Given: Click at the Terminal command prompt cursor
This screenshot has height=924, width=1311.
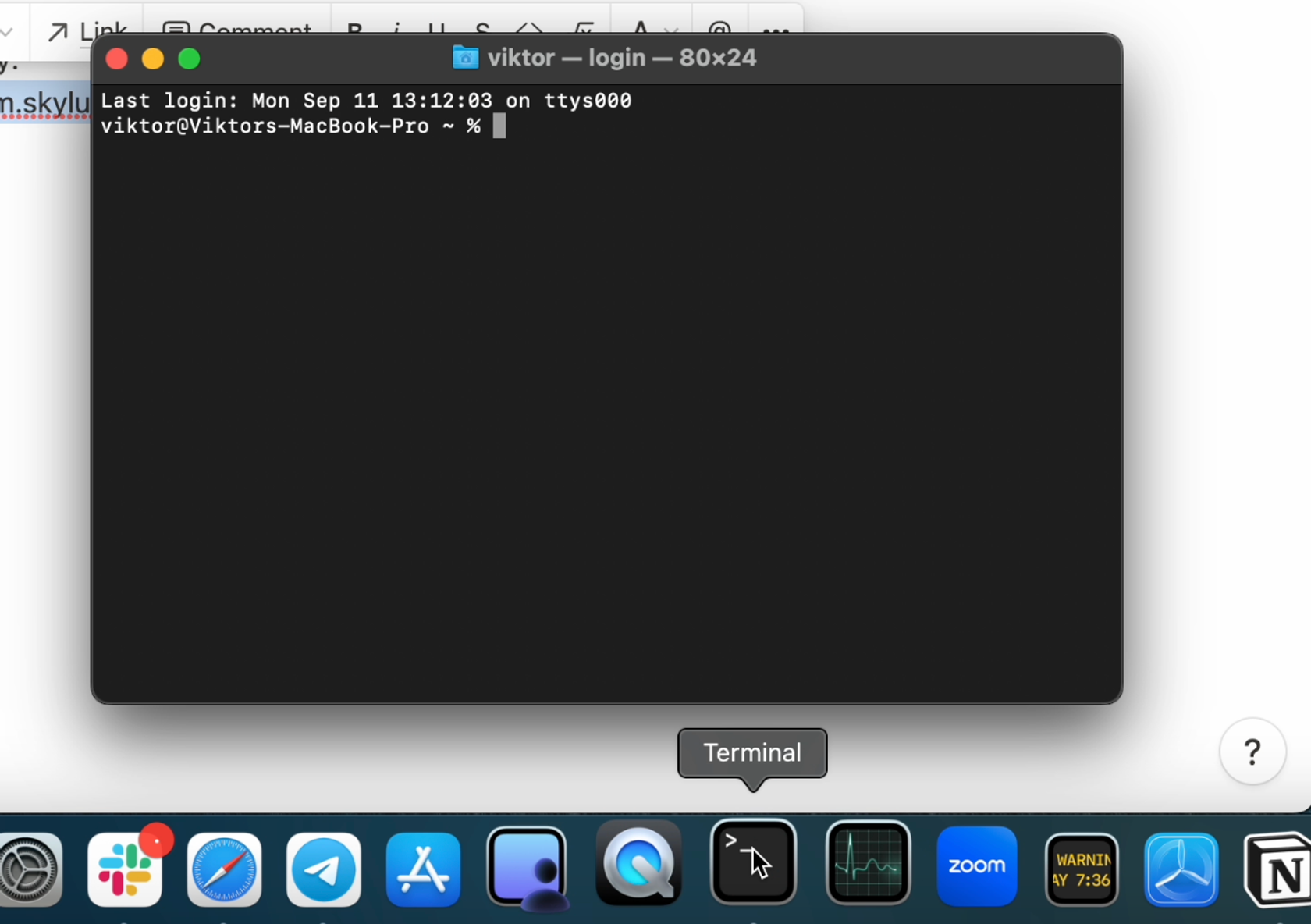Looking at the screenshot, I should pyautogui.click(x=499, y=126).
